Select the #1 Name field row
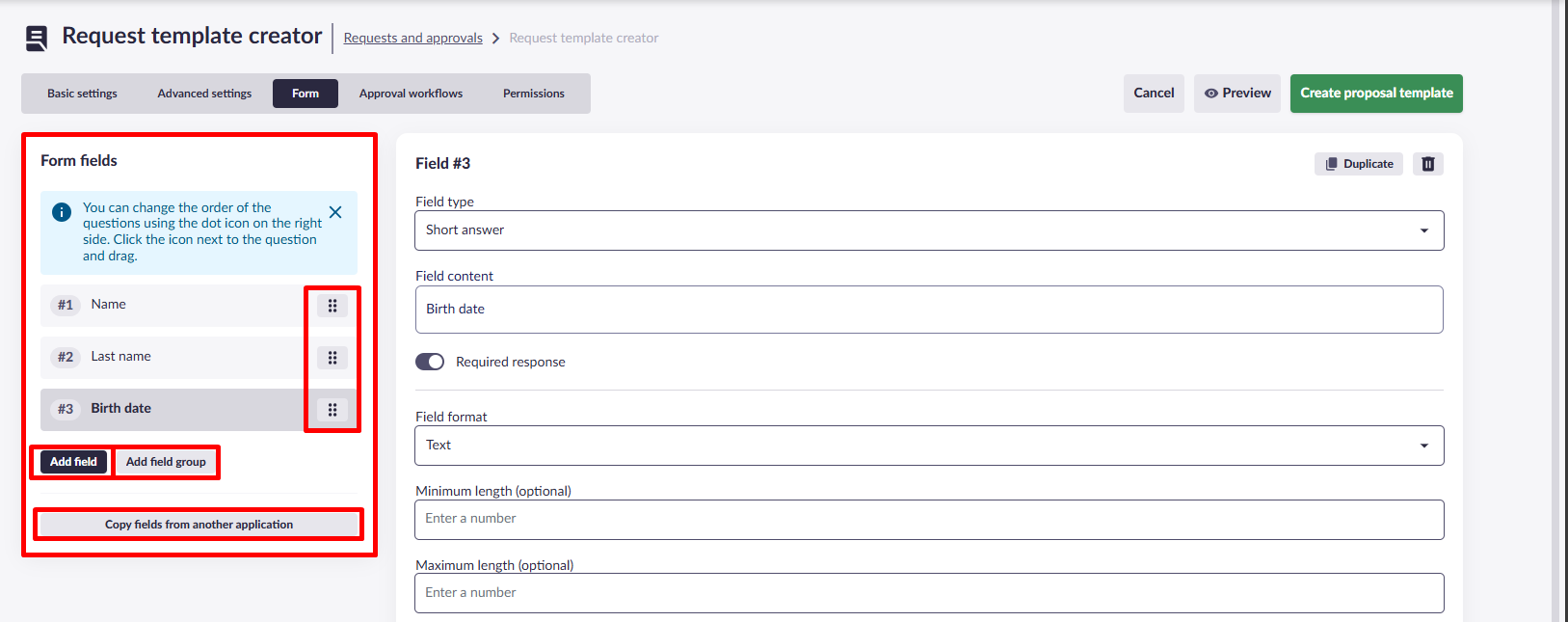 pyautogui.click(x=199, y=306)
